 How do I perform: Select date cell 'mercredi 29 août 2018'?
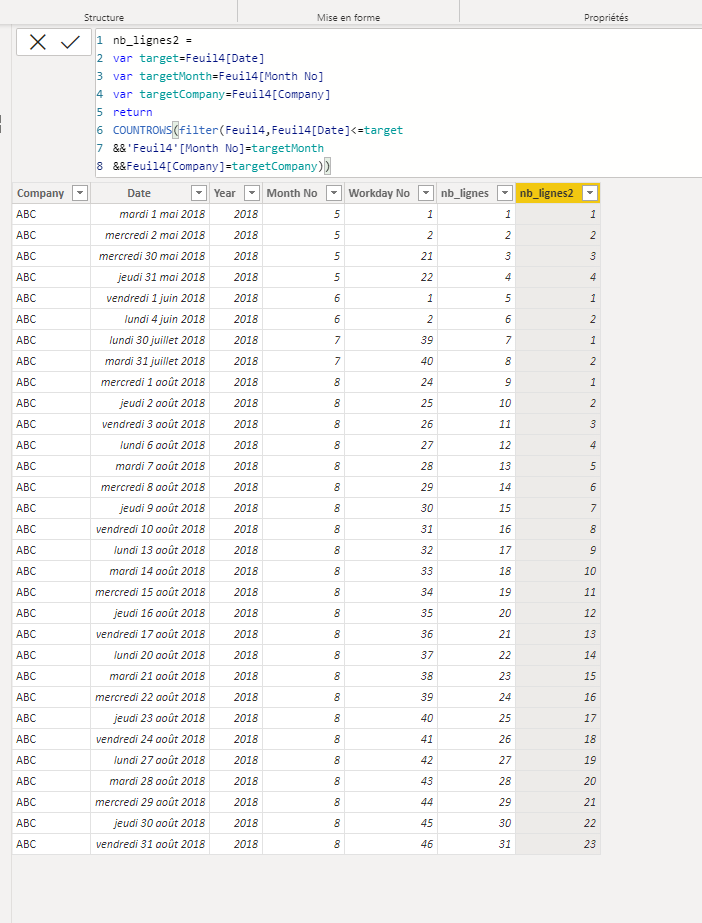[150, 802]
